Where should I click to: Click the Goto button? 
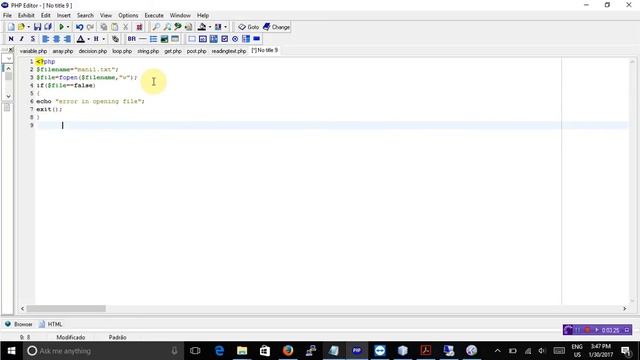(249, 27)
